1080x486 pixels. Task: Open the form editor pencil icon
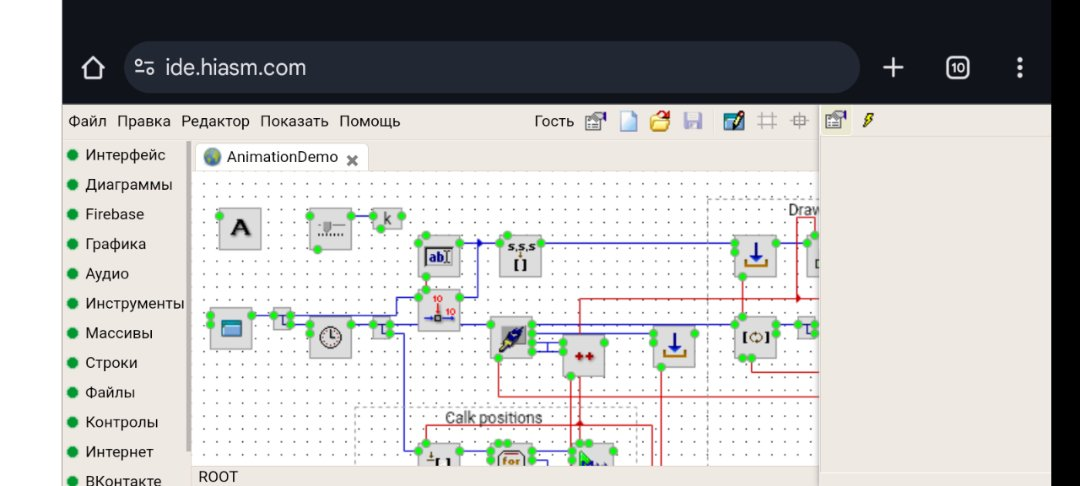734,122
